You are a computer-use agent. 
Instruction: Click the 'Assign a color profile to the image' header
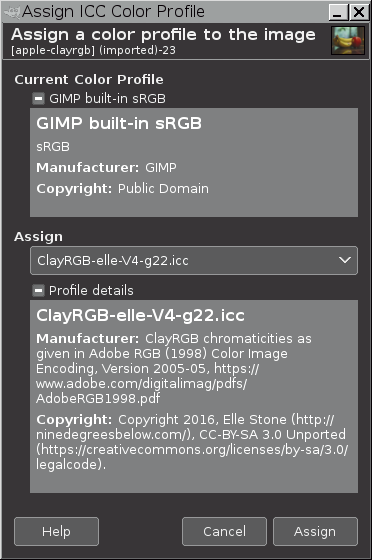tap(164, 35)
